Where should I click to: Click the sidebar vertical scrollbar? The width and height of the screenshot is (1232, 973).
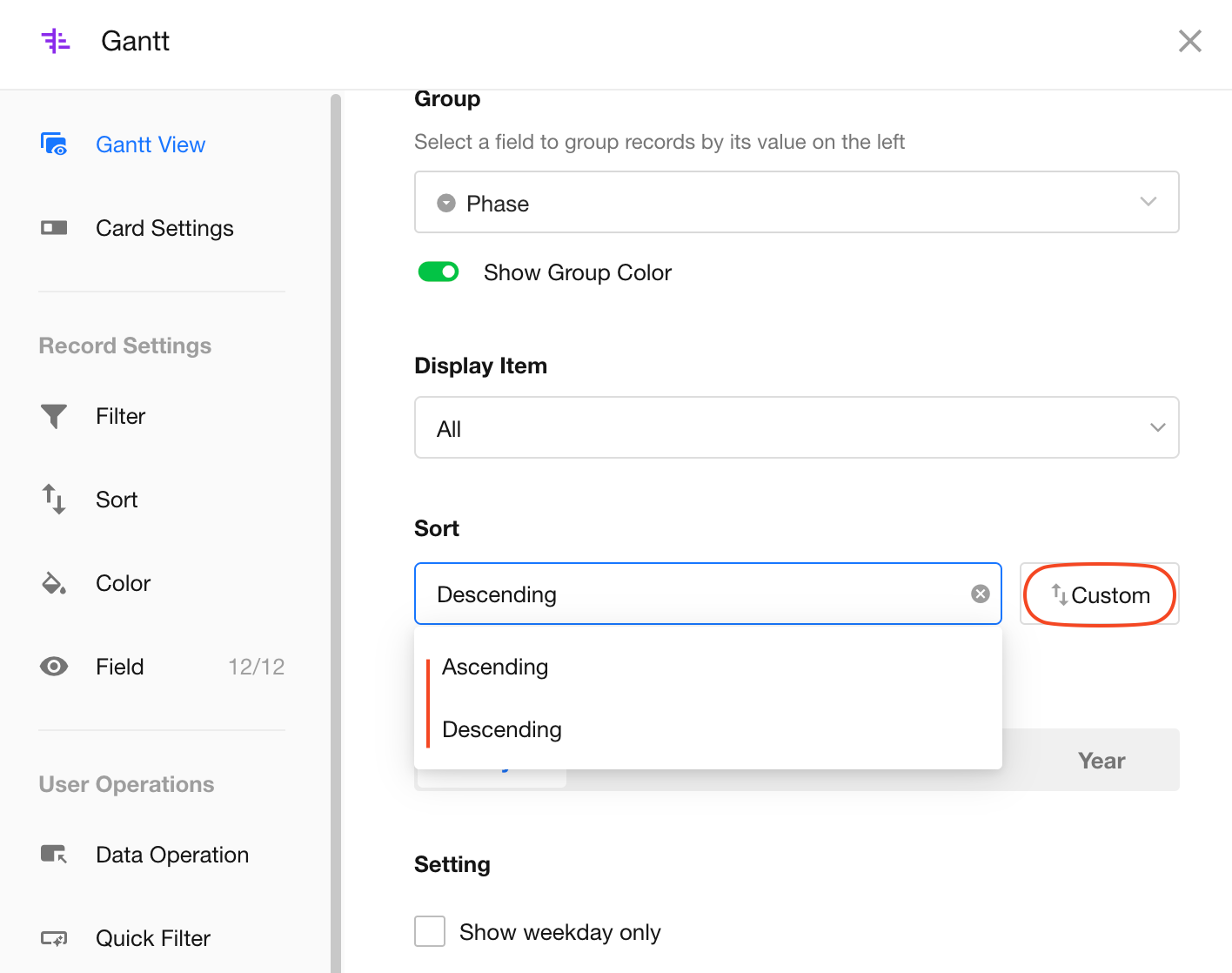click(x=336, y=531)
